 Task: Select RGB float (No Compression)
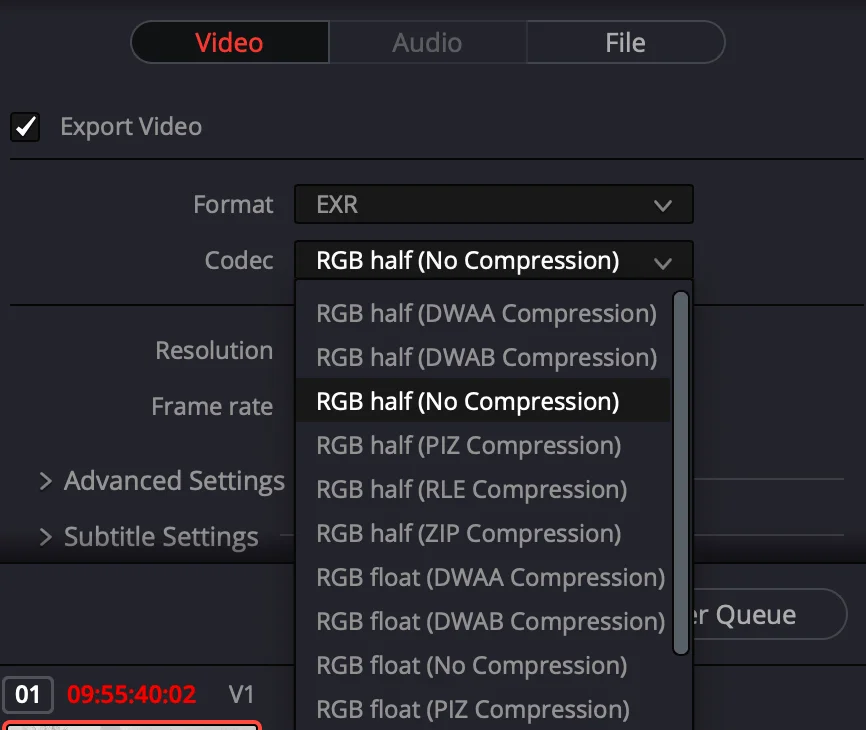point(471,666)
